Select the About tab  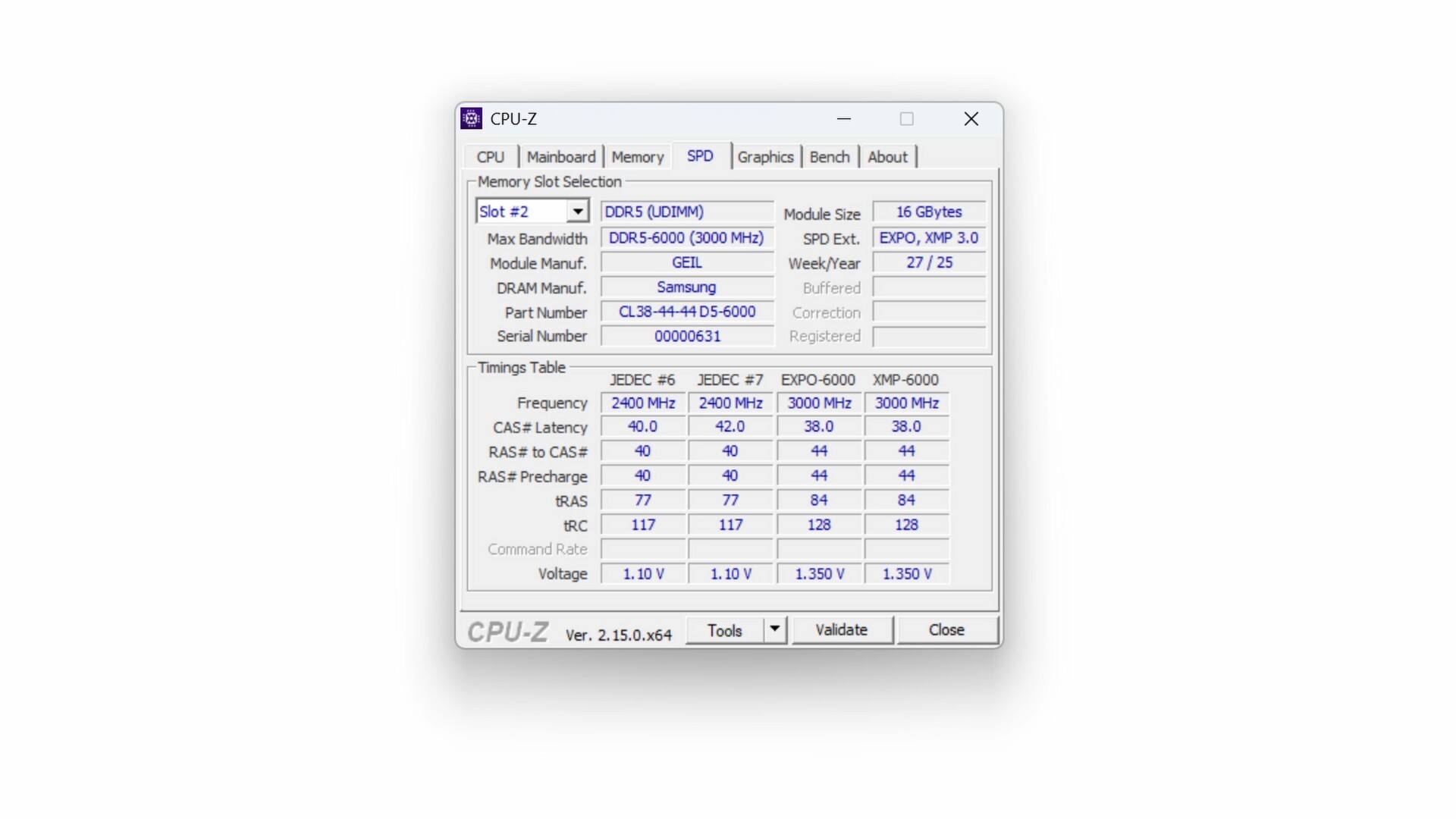coord(887,156)
